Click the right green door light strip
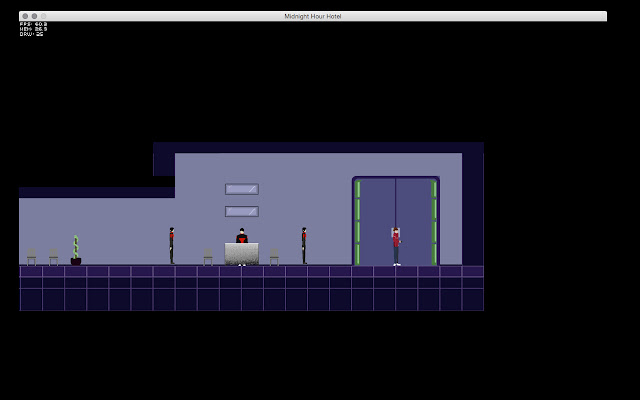 434,222
